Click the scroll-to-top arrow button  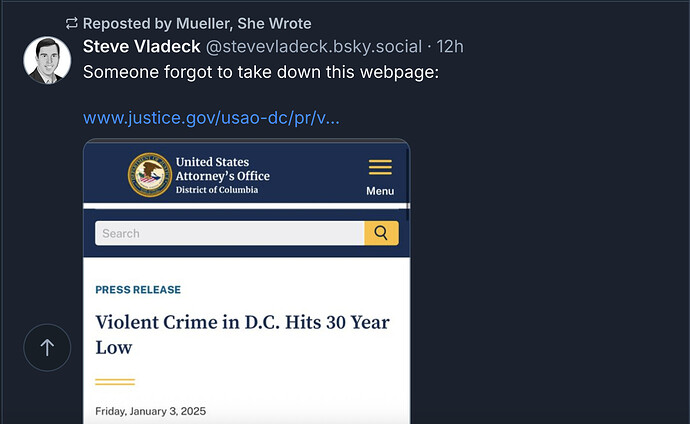(x=47, y=348)
